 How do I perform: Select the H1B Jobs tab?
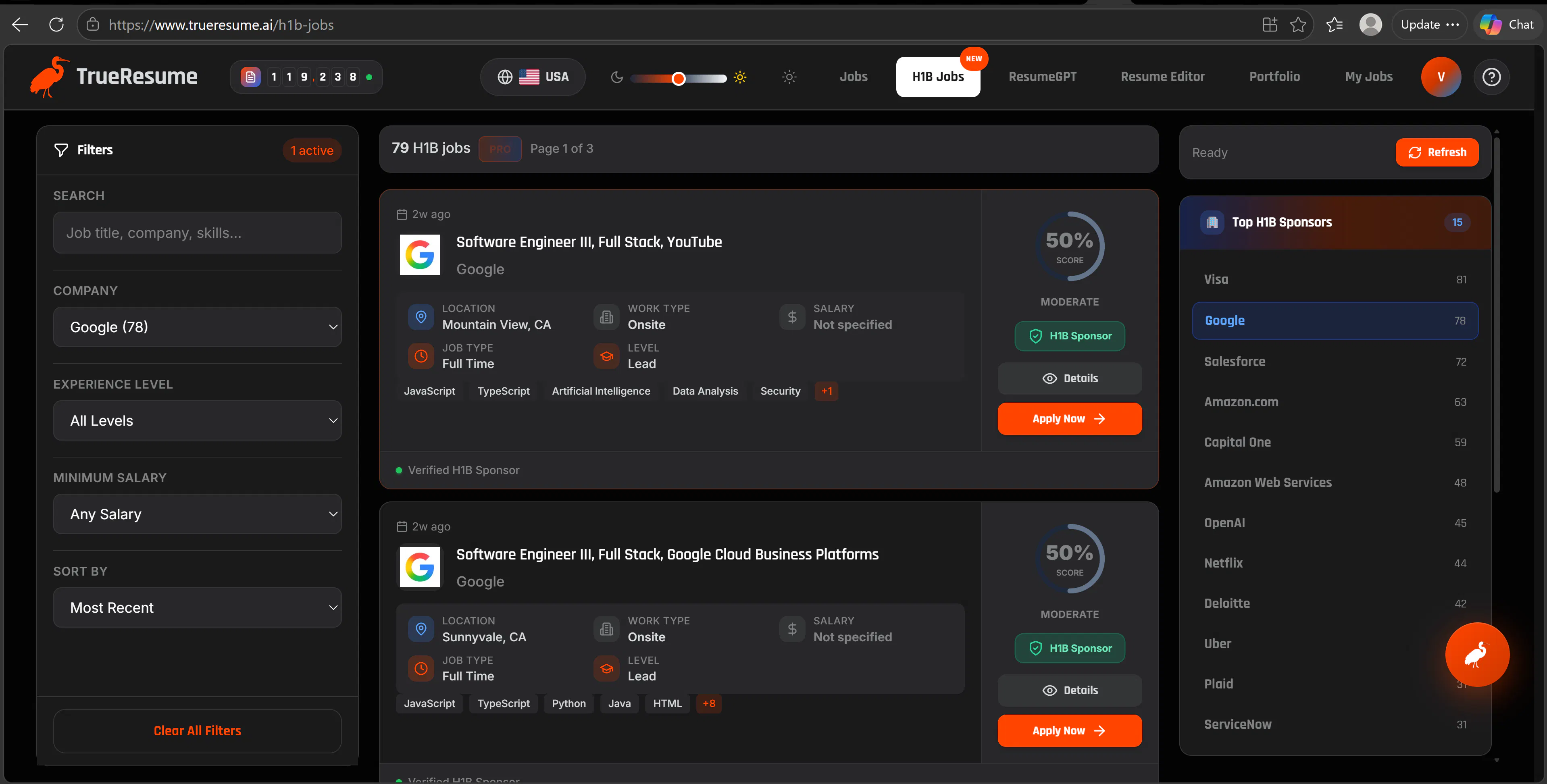click(x=938, y=77)
